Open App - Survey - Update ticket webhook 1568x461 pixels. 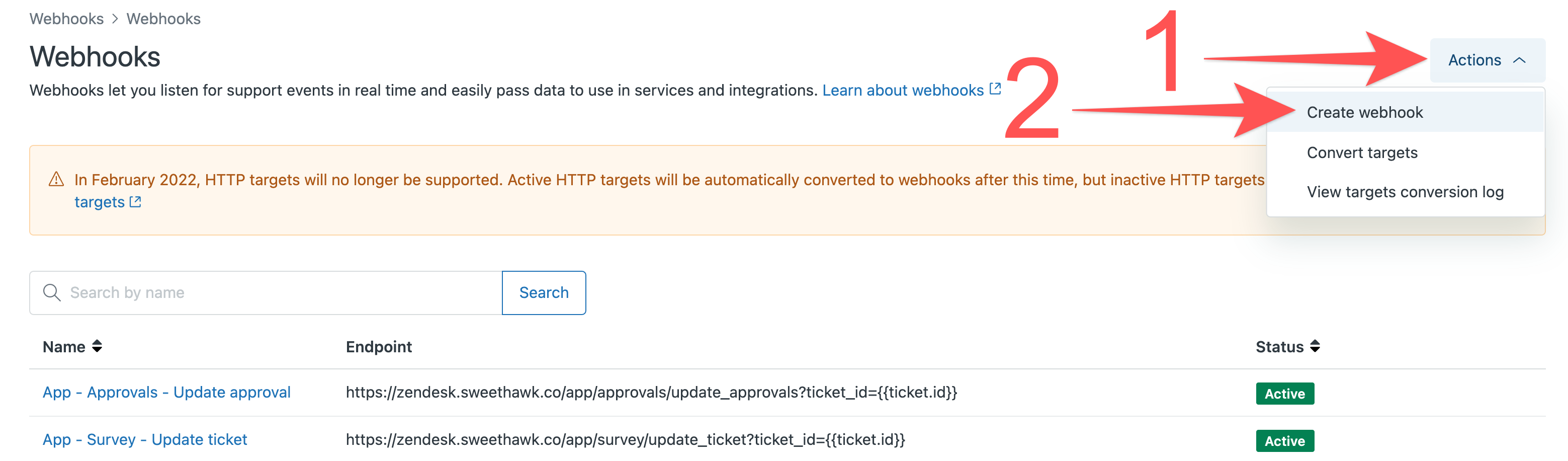pos(144,440)
